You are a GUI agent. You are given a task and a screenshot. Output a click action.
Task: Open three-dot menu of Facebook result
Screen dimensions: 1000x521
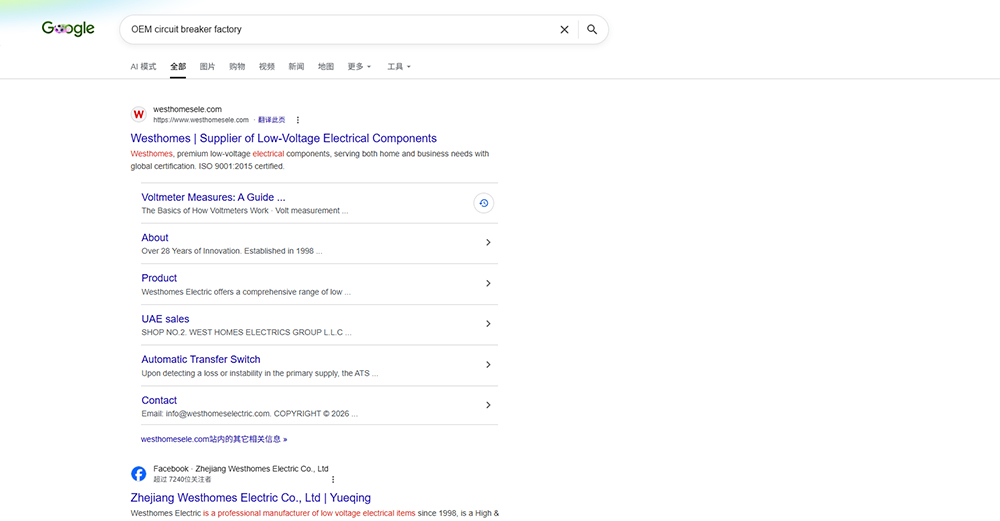[x=332, y=480]
